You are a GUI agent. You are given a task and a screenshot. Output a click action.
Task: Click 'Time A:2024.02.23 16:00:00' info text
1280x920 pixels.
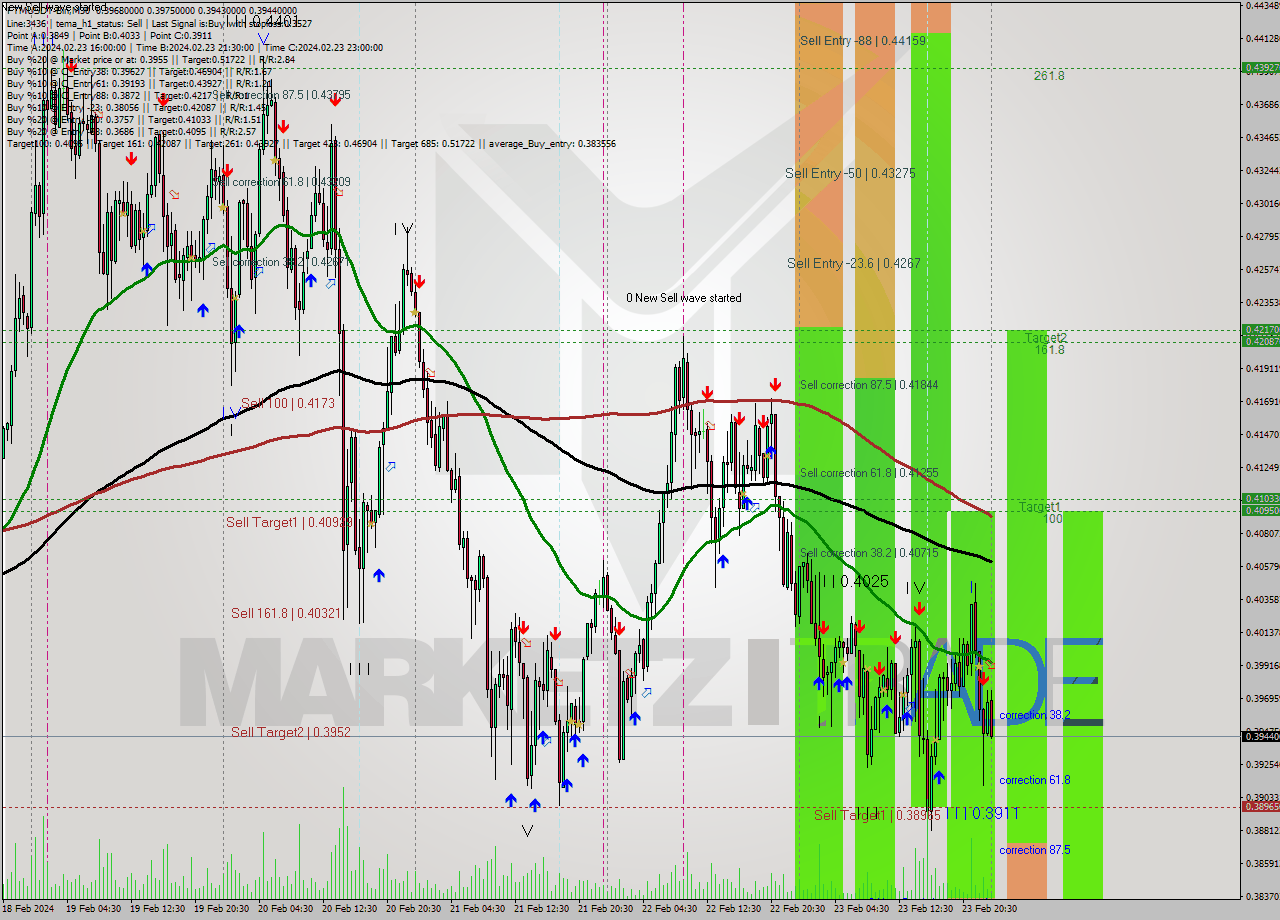click(66, 47)
